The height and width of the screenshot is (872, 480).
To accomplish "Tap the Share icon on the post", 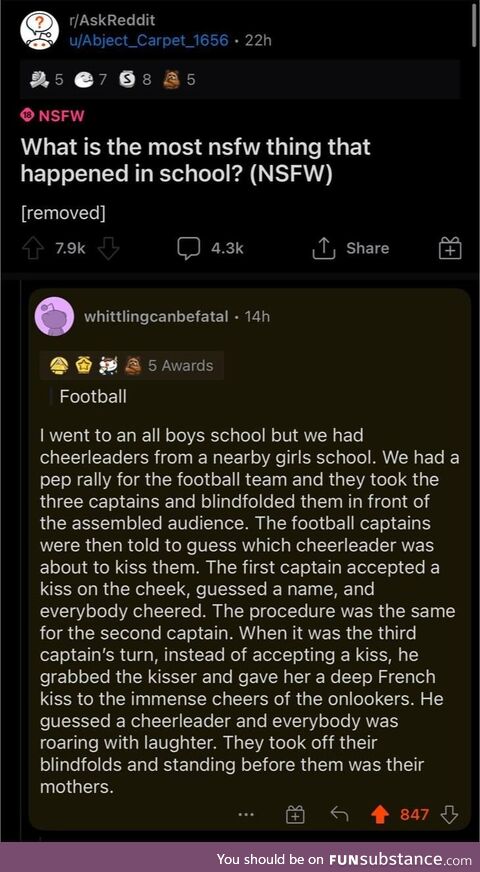I will pos(326,249).
